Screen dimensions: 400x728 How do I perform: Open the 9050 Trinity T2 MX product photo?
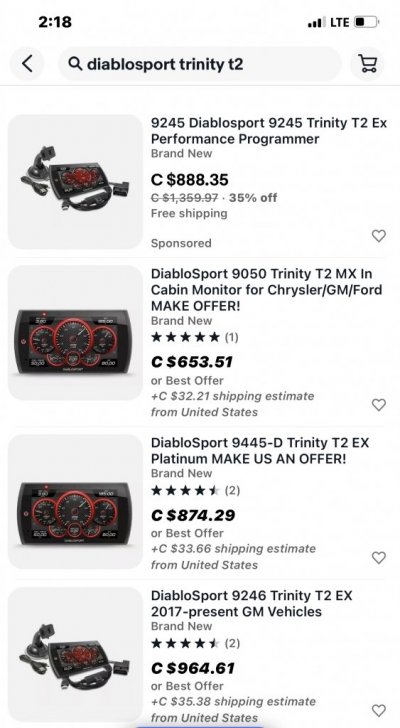[76, 333]
